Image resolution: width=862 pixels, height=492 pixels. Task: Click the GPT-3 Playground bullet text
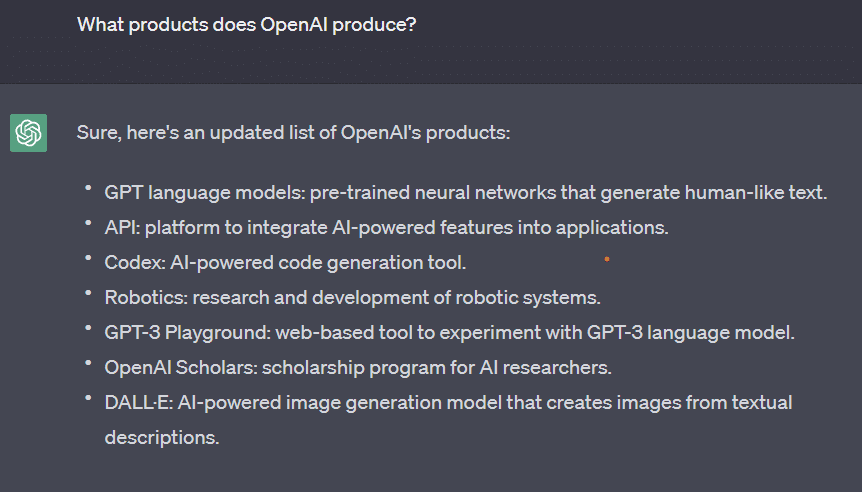point(450,333)
